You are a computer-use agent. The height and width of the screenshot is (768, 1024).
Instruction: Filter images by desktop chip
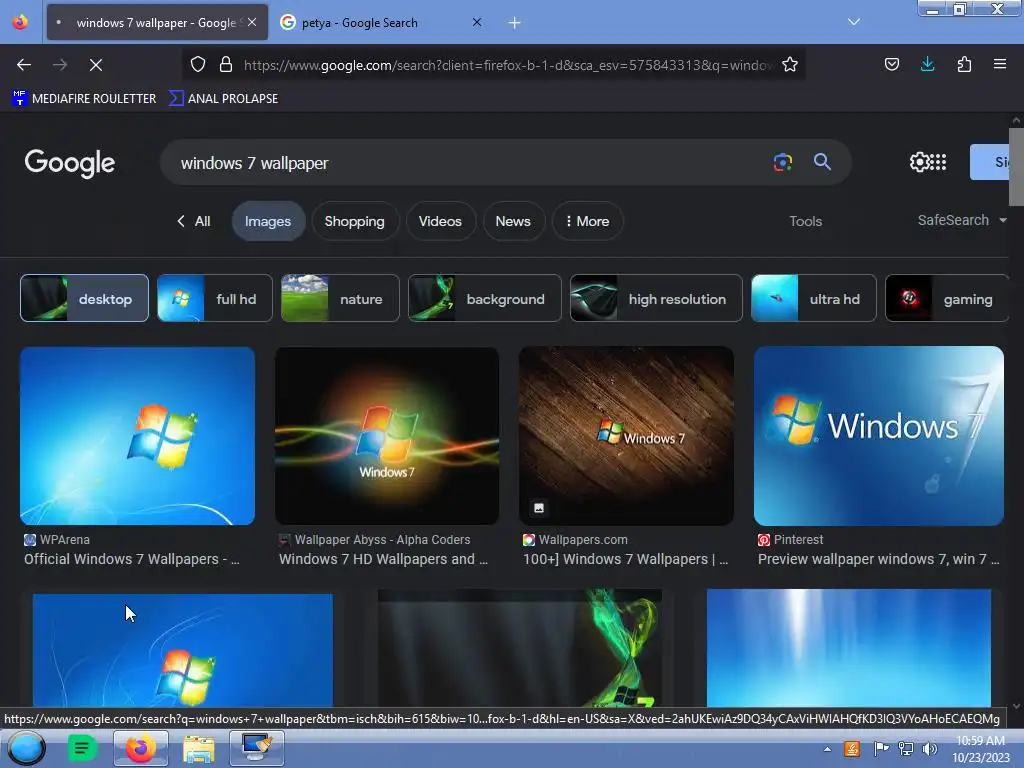[x=84, y=298]
